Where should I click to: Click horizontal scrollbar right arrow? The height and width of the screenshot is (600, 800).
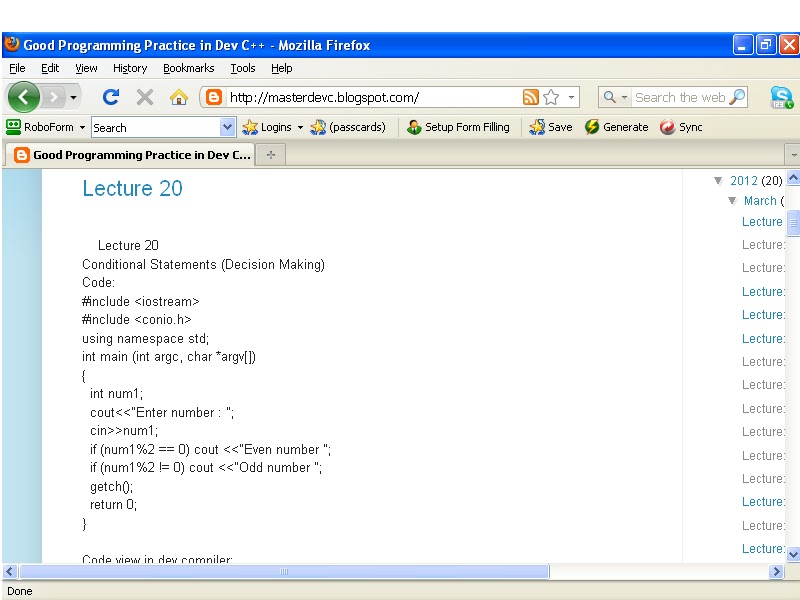pos(776,571)
